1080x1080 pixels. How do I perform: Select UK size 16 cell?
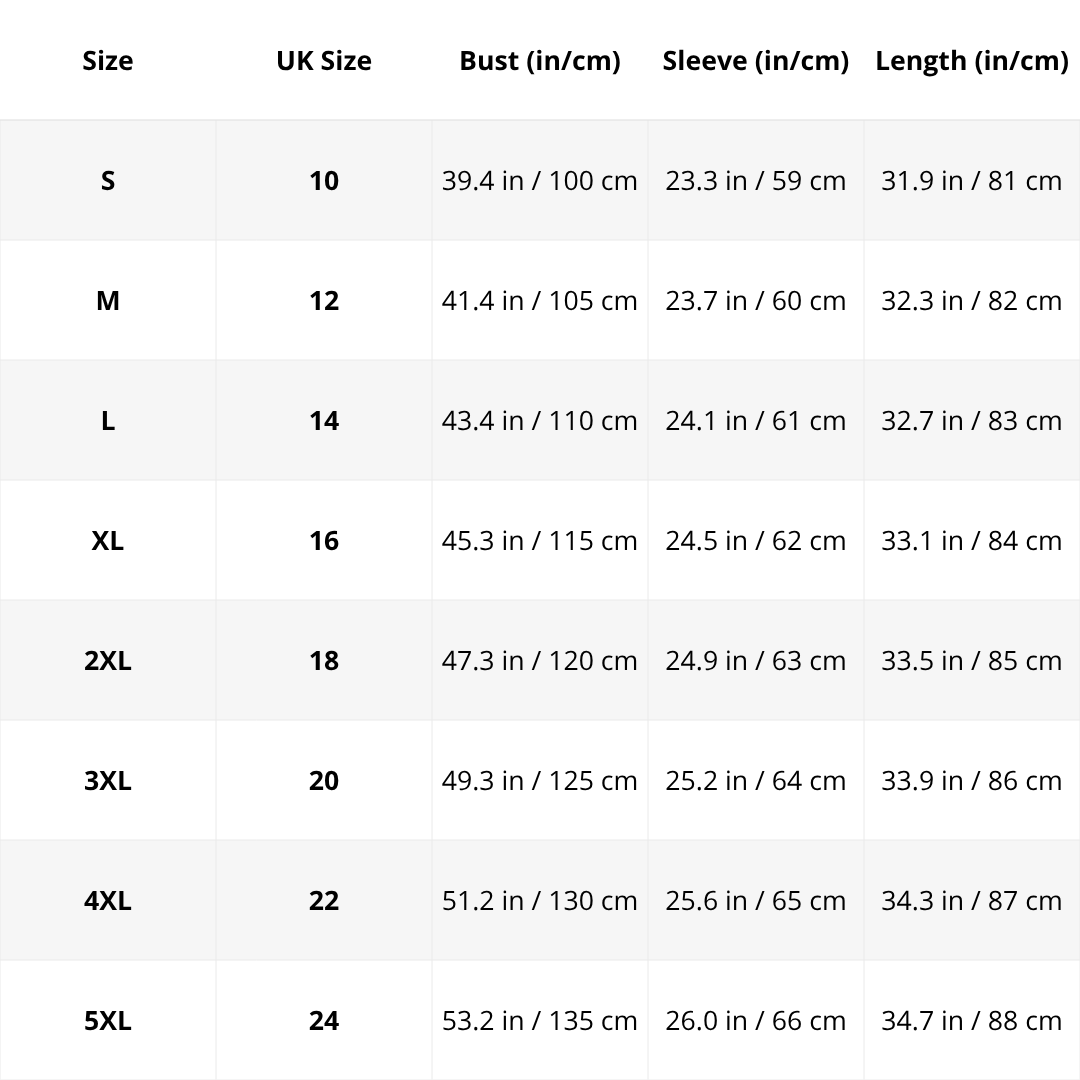[x=324, y=541]
